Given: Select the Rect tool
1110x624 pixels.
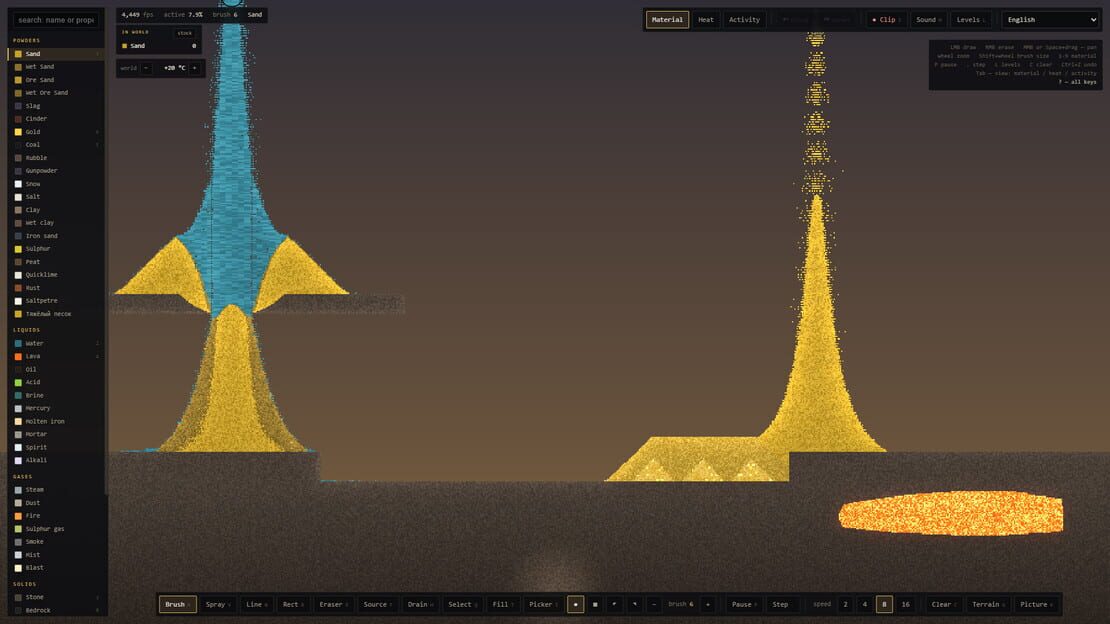Looking at the screenshot, I should click(x=292, y=604).
